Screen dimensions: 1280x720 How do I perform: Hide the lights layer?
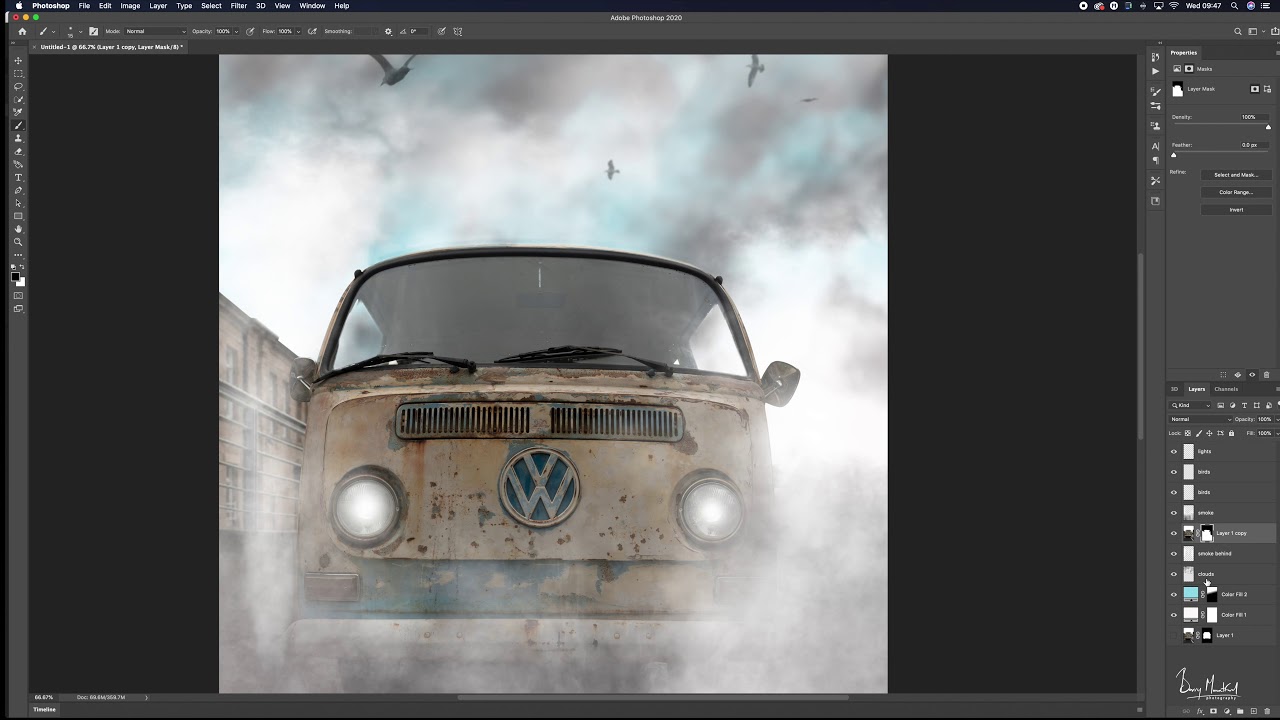click(1174, 451)
